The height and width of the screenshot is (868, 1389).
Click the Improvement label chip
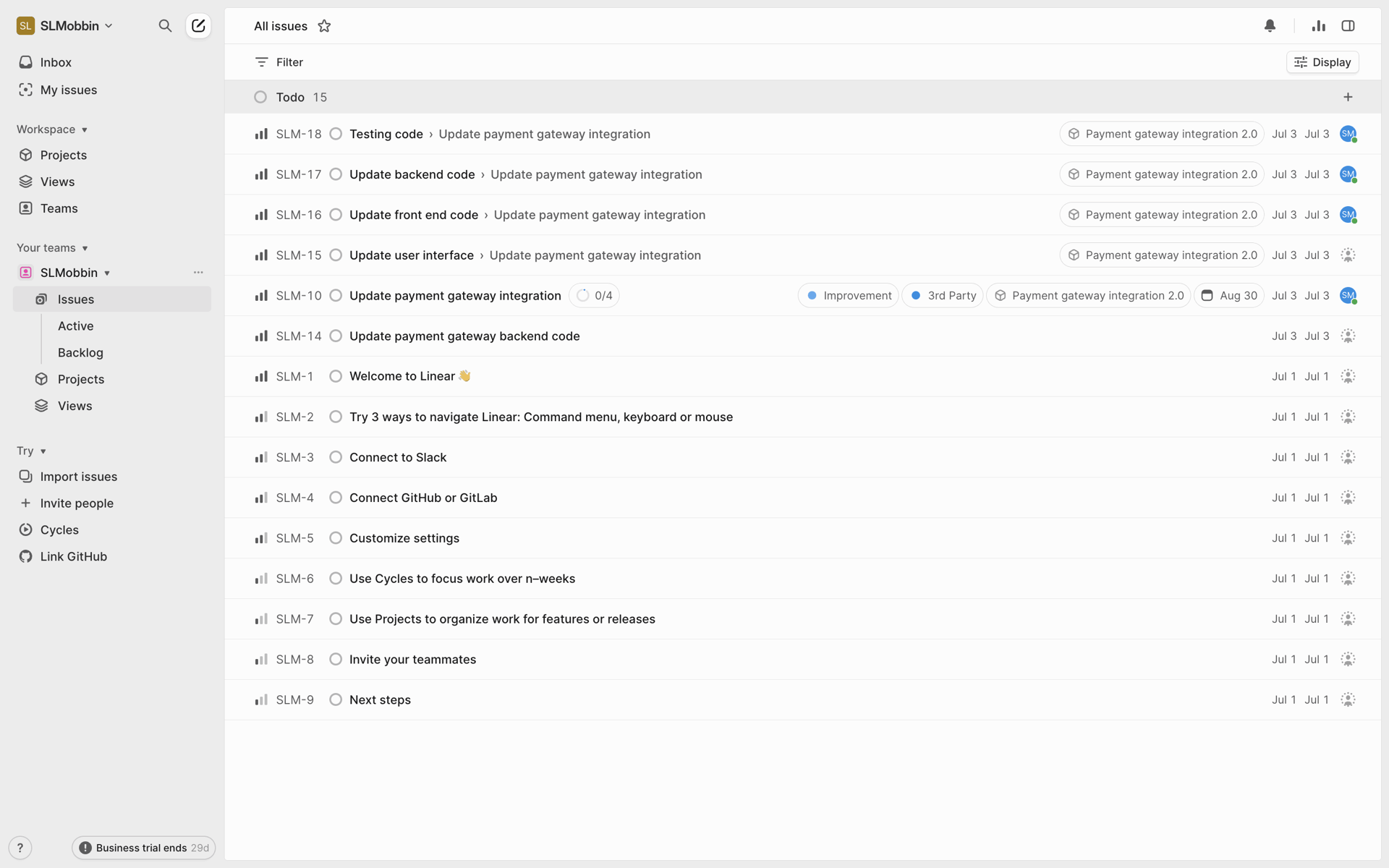[849, 296]
